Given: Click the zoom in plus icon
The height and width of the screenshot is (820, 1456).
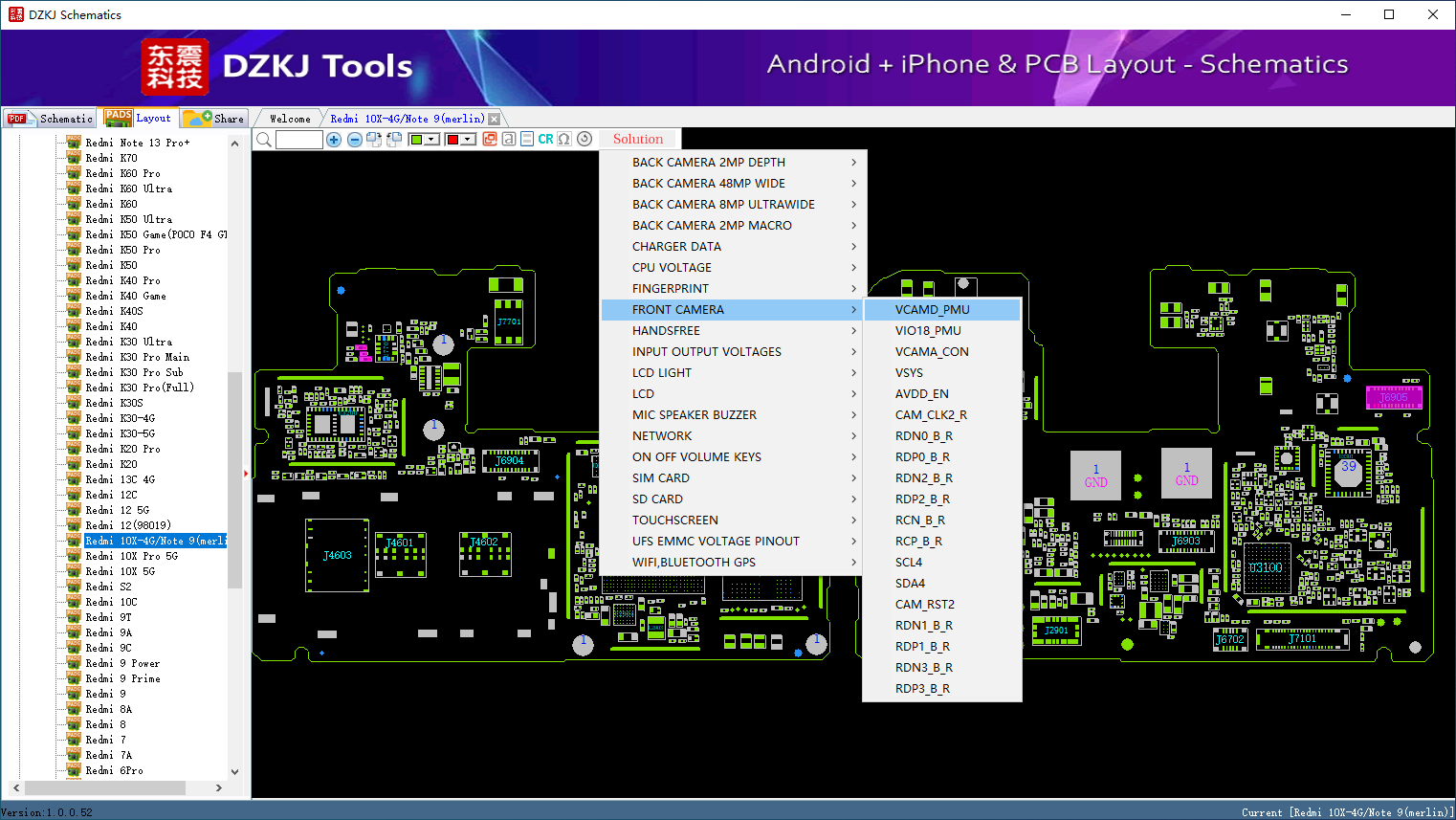Looking at the screenshot, I should tap(334, 140).
